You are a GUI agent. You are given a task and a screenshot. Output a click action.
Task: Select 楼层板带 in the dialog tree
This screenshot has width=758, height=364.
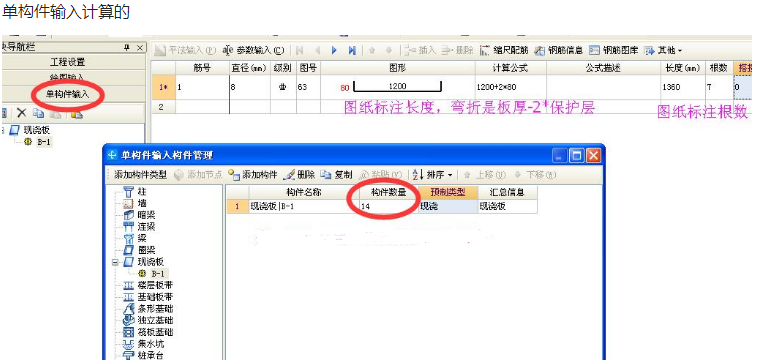tap(149, 285)
